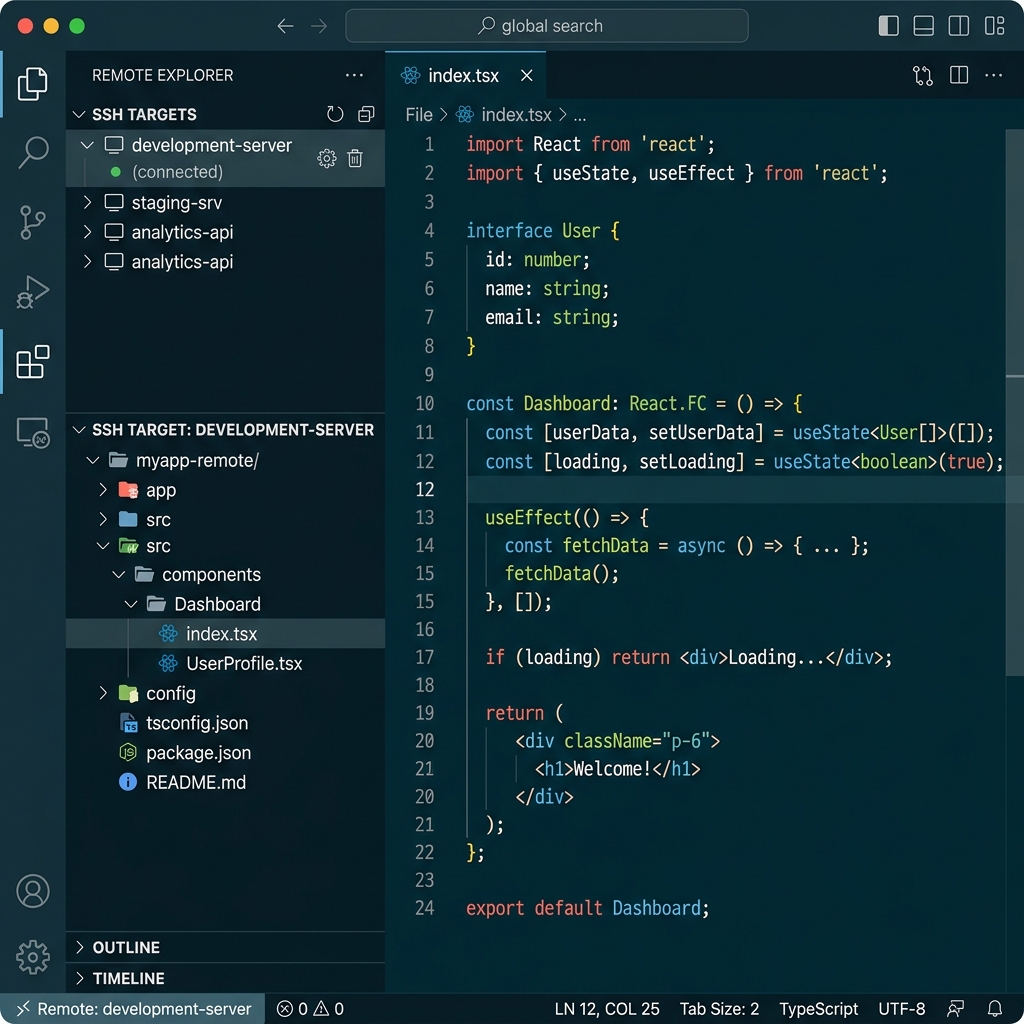The height and width of the screenshot is (1024, 1024).
Task: Select index.tsx in the file tree
Action: [x=225, y=633]
